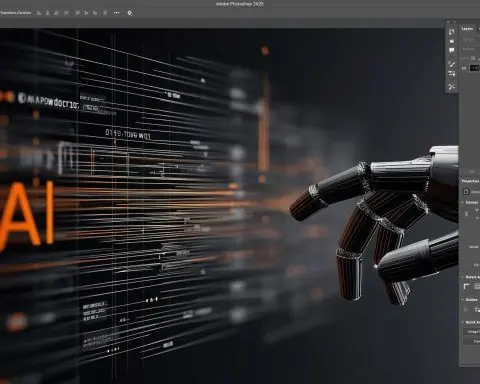This screenshot has height=384, width=480.
Task: Open the History panel icon in strip
Action: tap(452, 32)
